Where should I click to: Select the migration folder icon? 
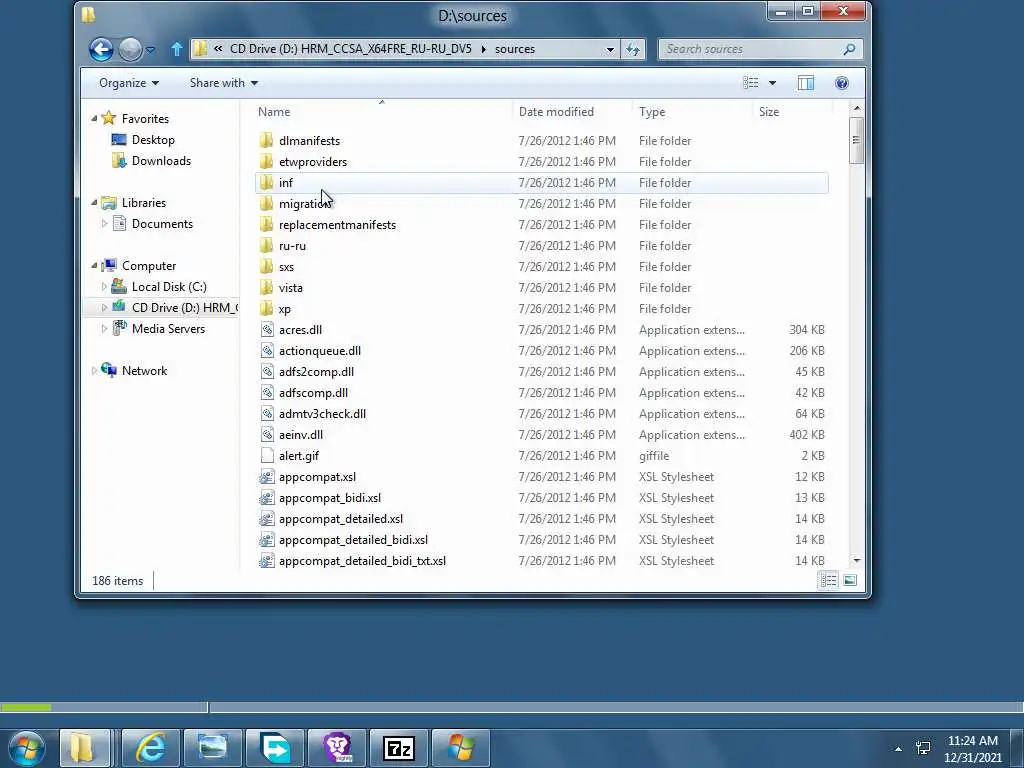click(x=266, y=204)
